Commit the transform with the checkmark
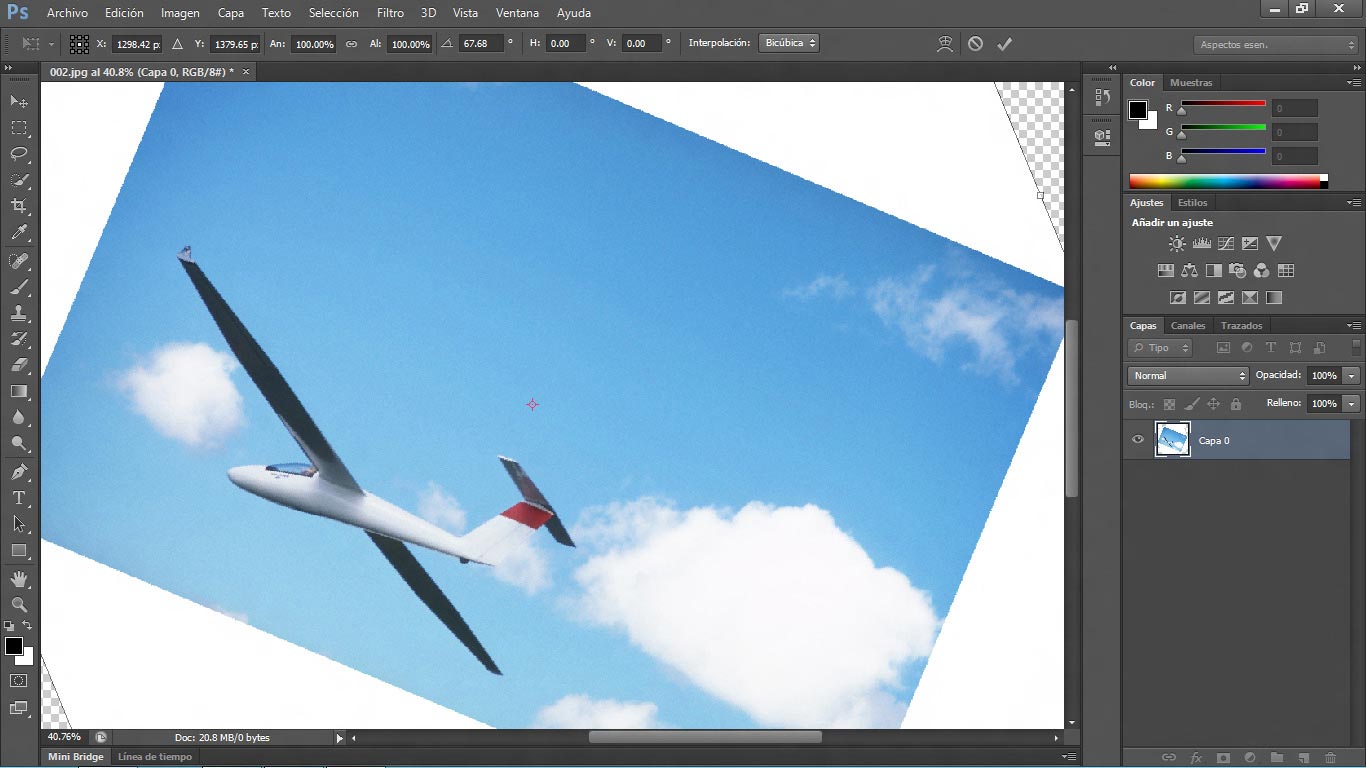 1005,44
